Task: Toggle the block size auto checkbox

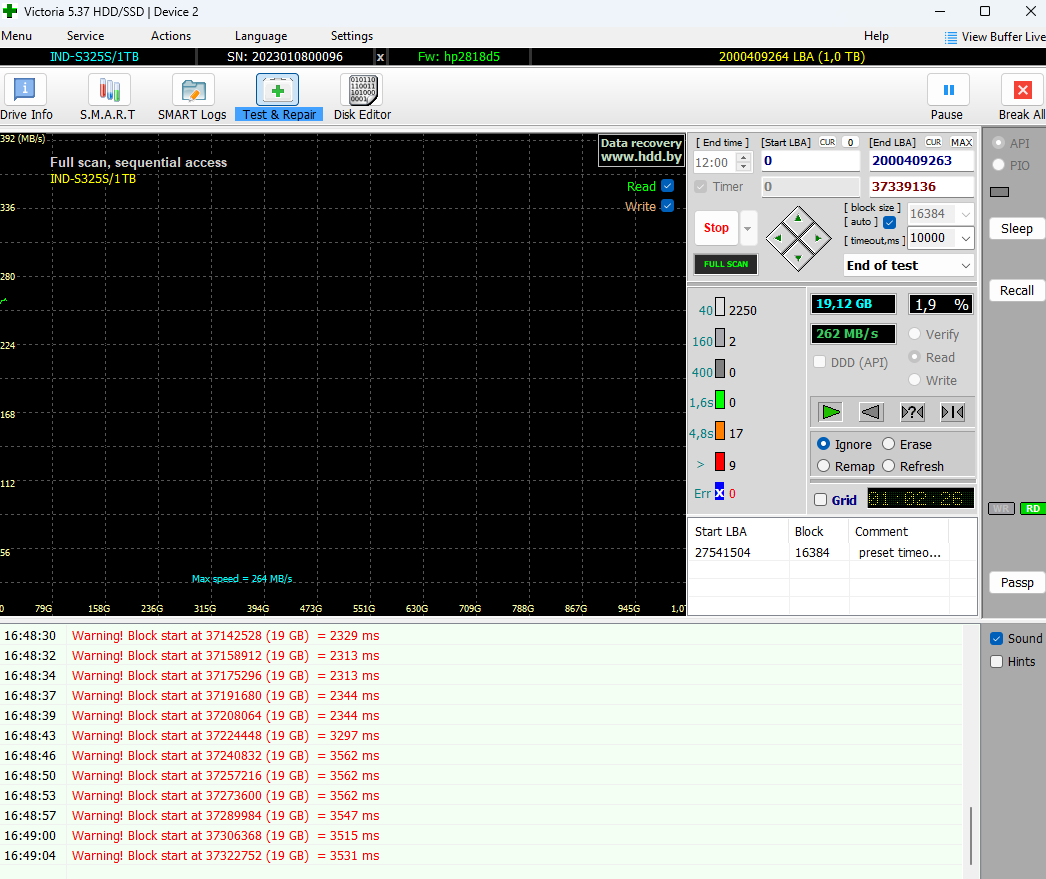Action: coord(889,222)
